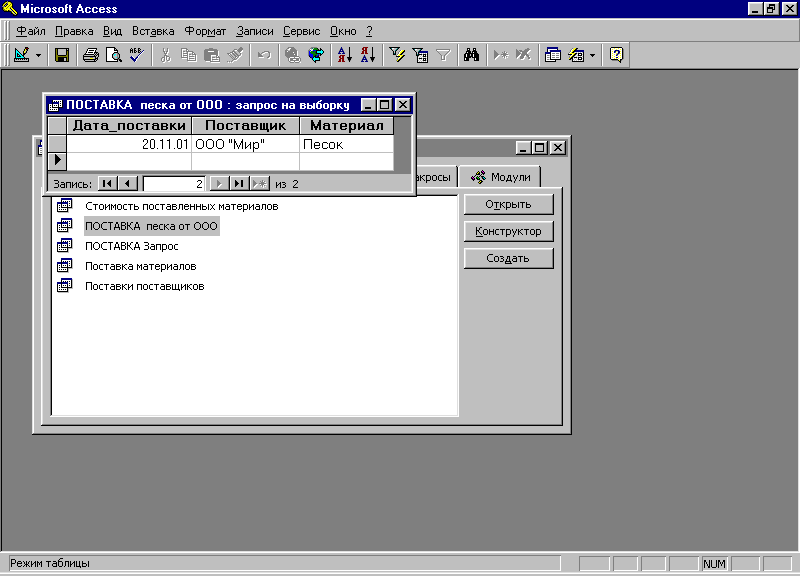Select query ПОСТАВКА песка от ООО
The width and height of the screenshot is (800, 576).
tap(152, 226)
